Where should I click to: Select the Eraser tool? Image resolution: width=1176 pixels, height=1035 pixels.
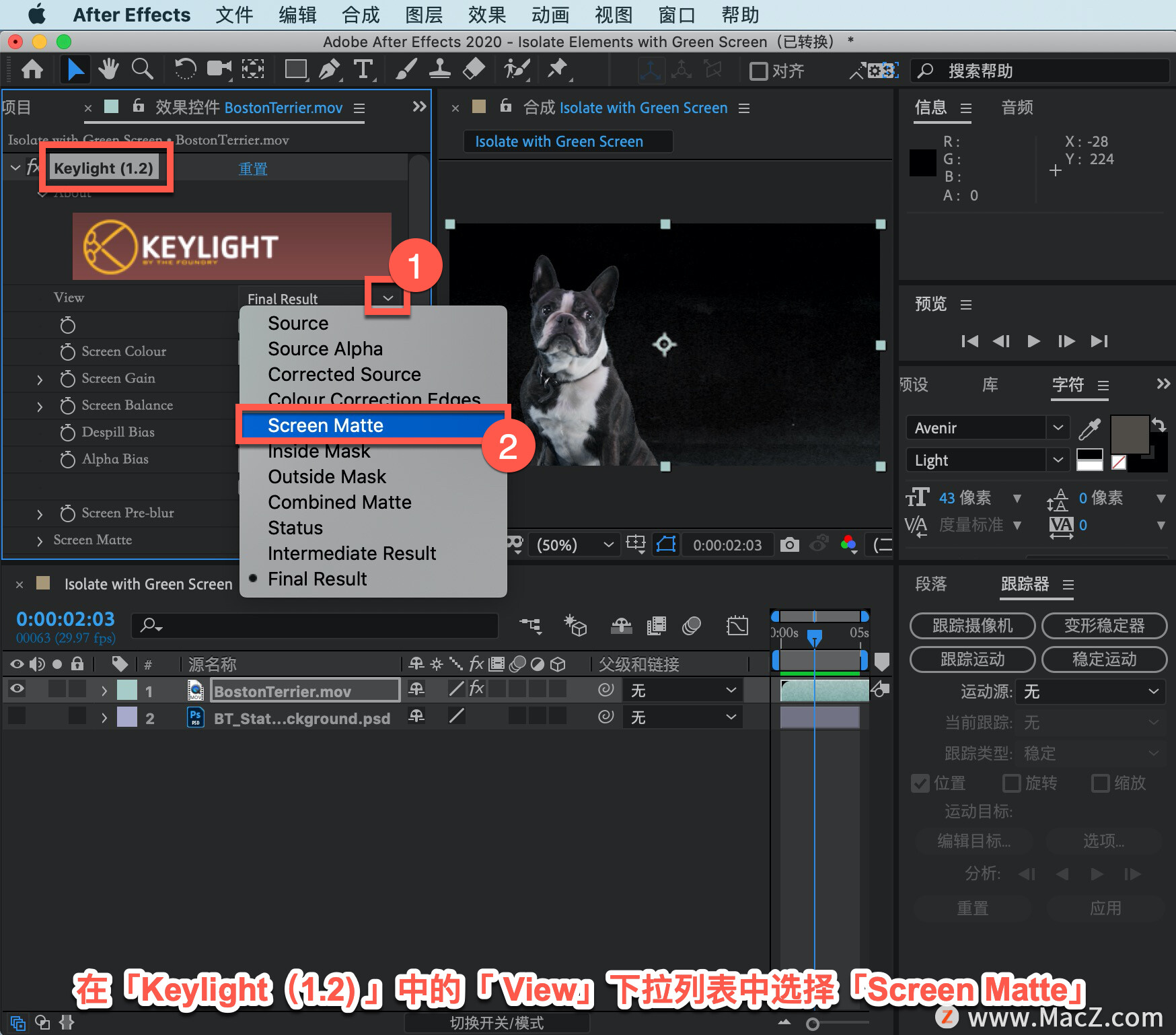click(x=474, y=69)
